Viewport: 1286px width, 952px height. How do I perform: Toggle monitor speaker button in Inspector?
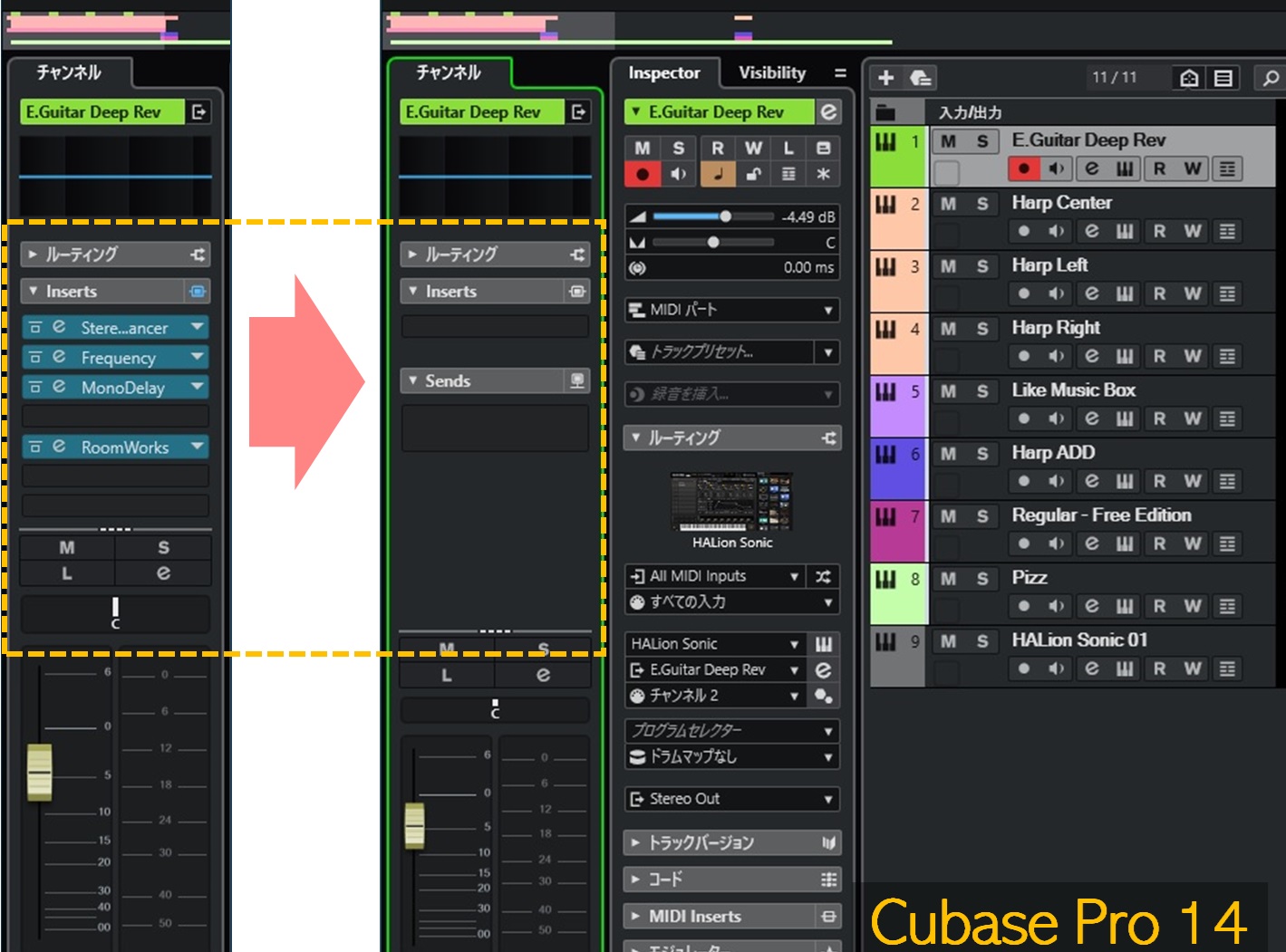[x=678, y=174]
